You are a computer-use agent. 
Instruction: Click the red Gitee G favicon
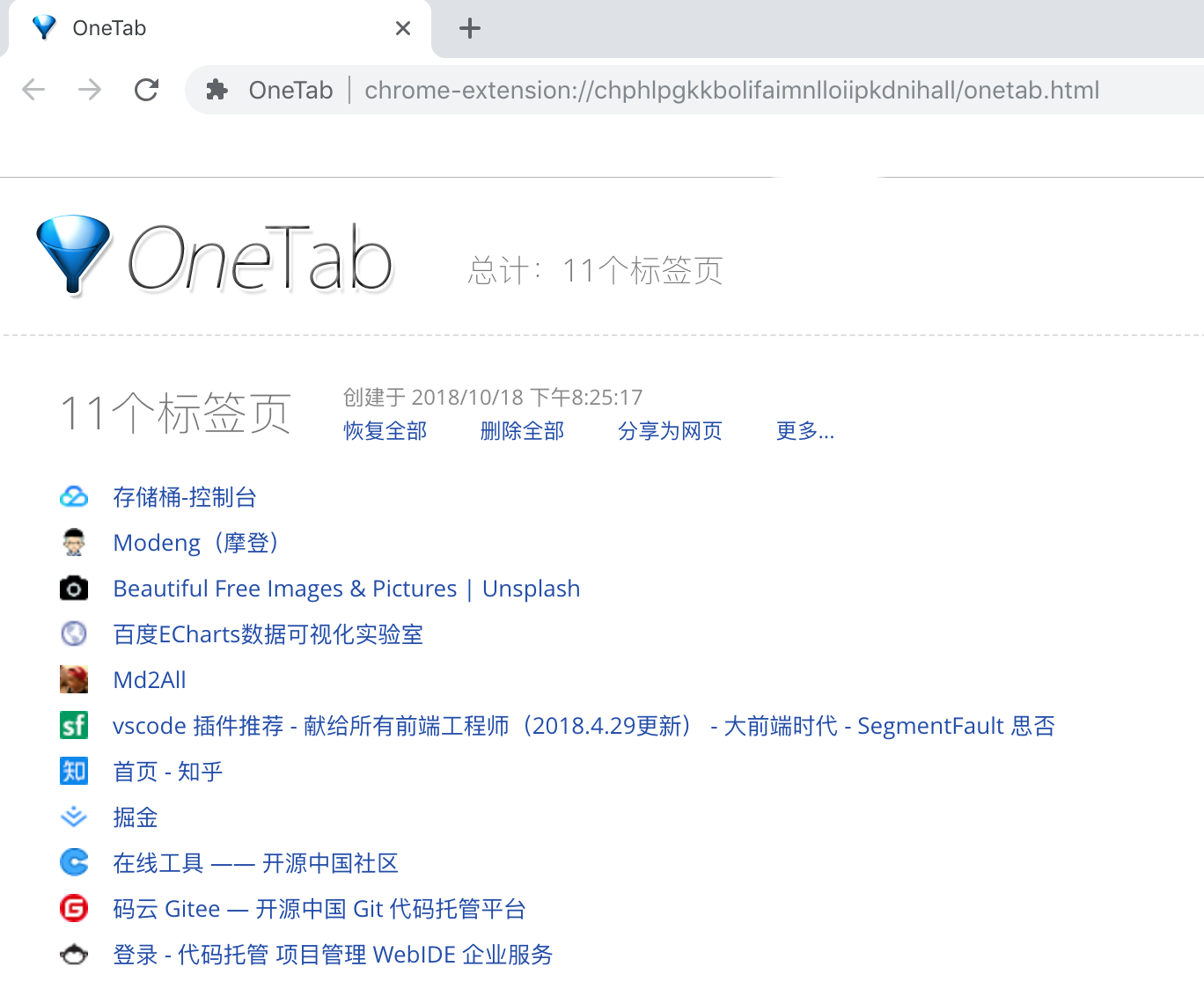point(74,908)
